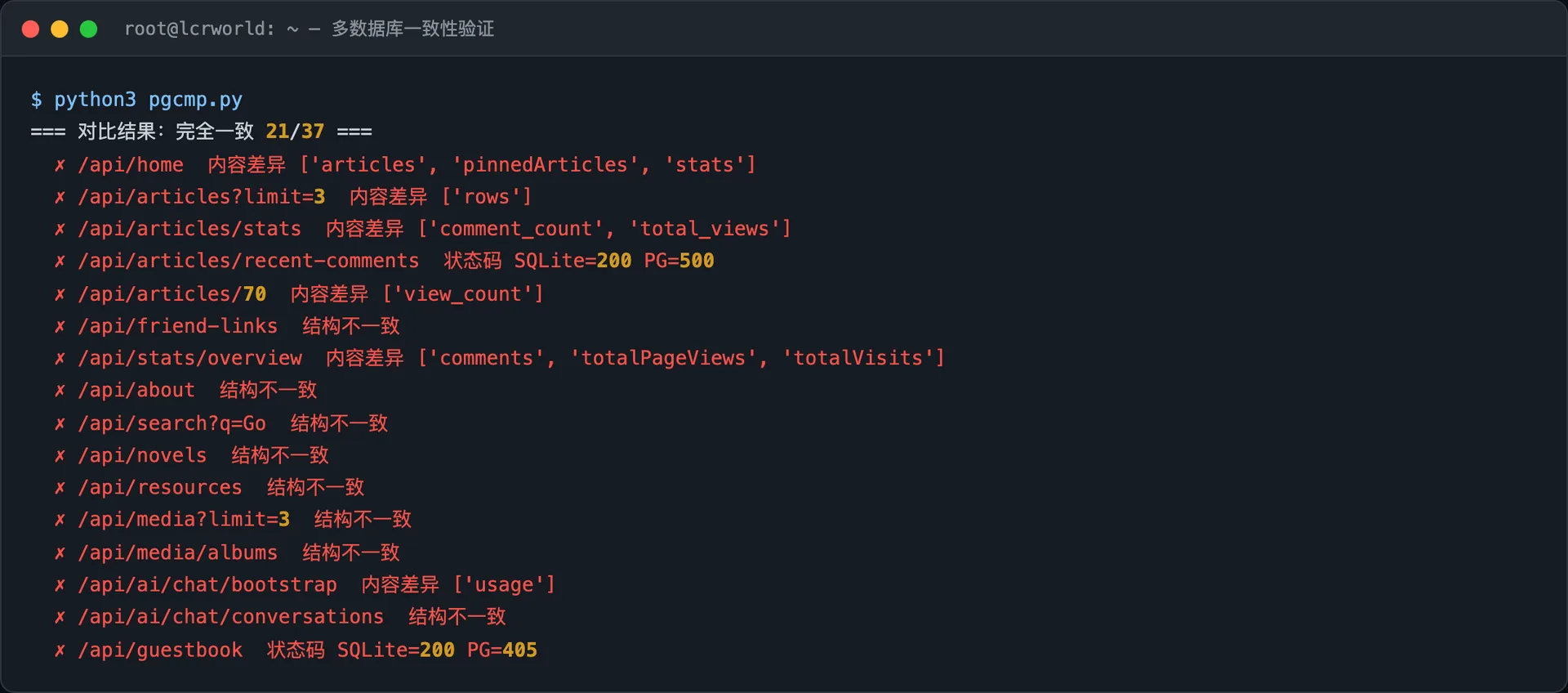Click the red close window button
Screen dimensions: 1568x693
(x=30, y=29)
